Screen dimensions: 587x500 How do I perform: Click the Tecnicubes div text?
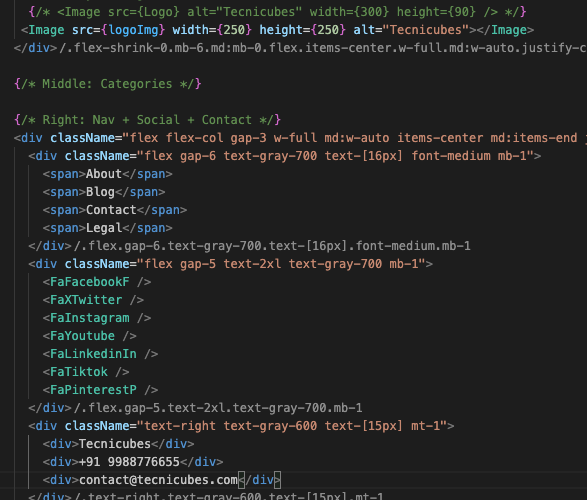(115, 444)
